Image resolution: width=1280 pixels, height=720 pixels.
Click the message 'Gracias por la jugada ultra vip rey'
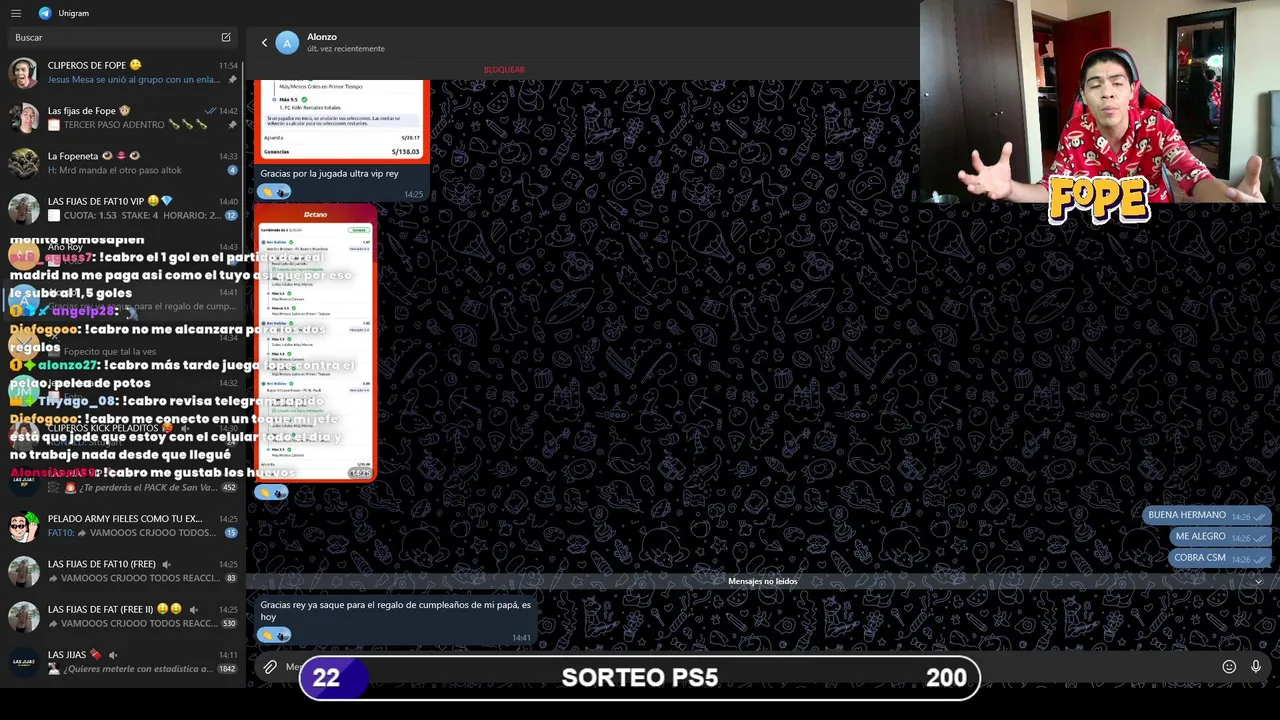pyautogui.click(x=329, y=174)
